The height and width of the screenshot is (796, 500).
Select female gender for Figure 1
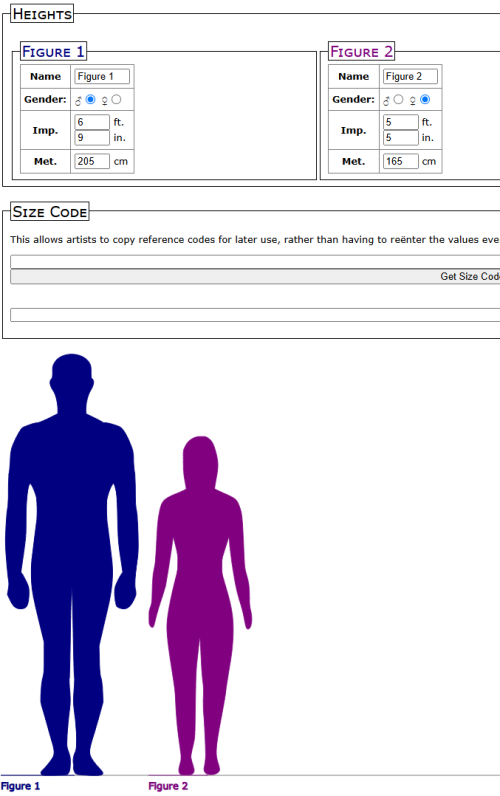coord(116,100)
